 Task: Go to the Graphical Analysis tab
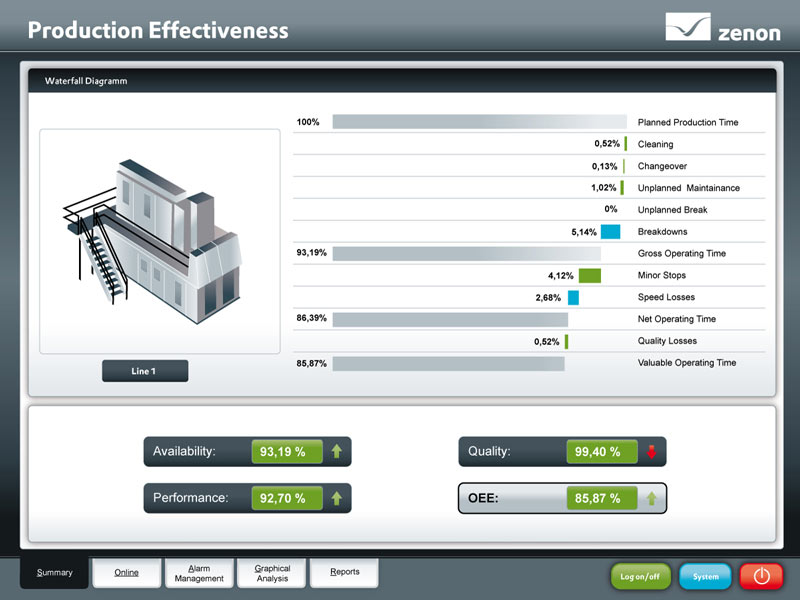(271, 573)
